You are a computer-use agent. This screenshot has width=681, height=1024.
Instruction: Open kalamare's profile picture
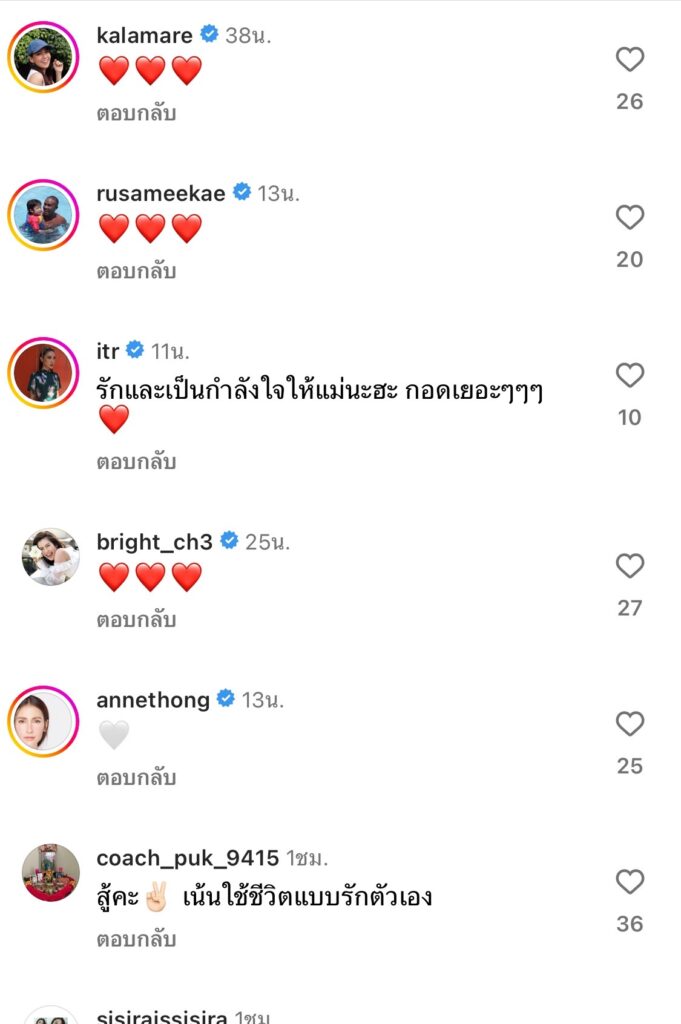pyautogui.click(x=44, y=56)
